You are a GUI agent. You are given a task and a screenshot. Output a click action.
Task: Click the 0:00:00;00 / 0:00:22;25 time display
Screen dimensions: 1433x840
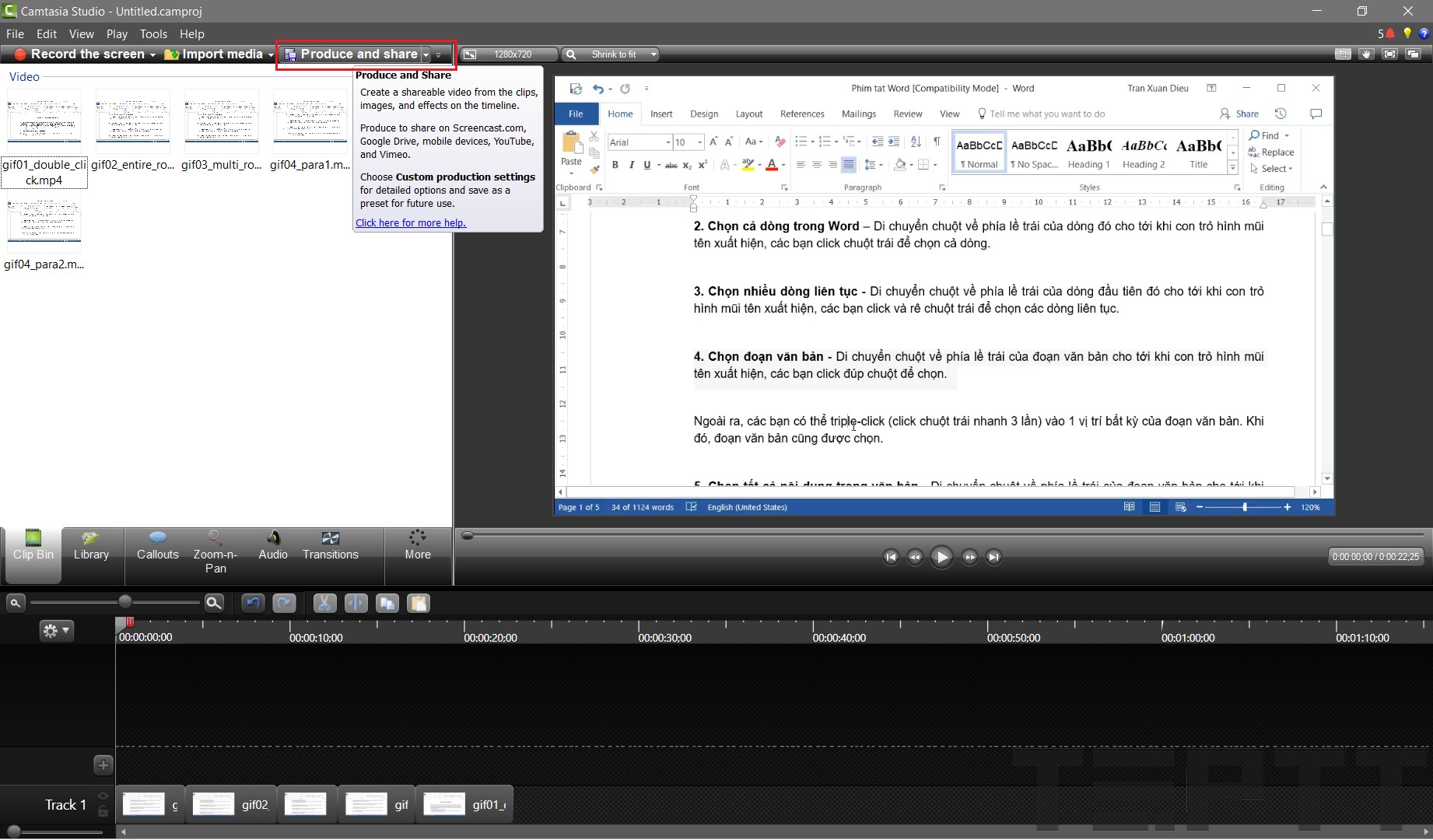(x=1375, y=557)
